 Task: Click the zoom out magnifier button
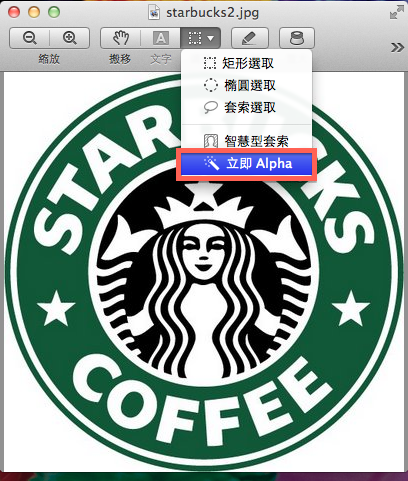pos(30,38)
